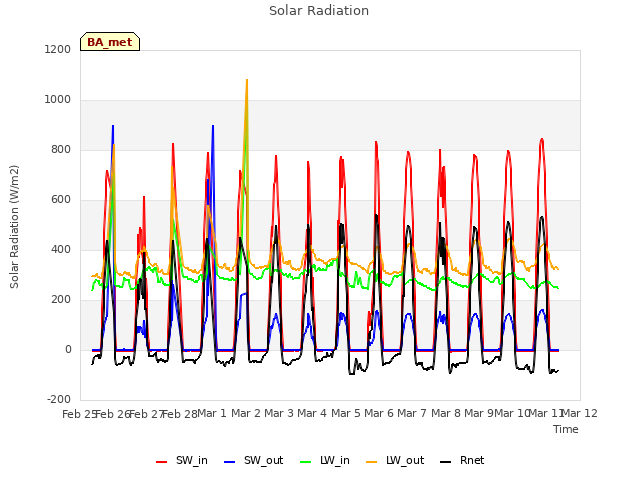Screen dimensions: 640x480
Task: Click the 1200 y-axis tick label
Action: [x=58, y=49]
